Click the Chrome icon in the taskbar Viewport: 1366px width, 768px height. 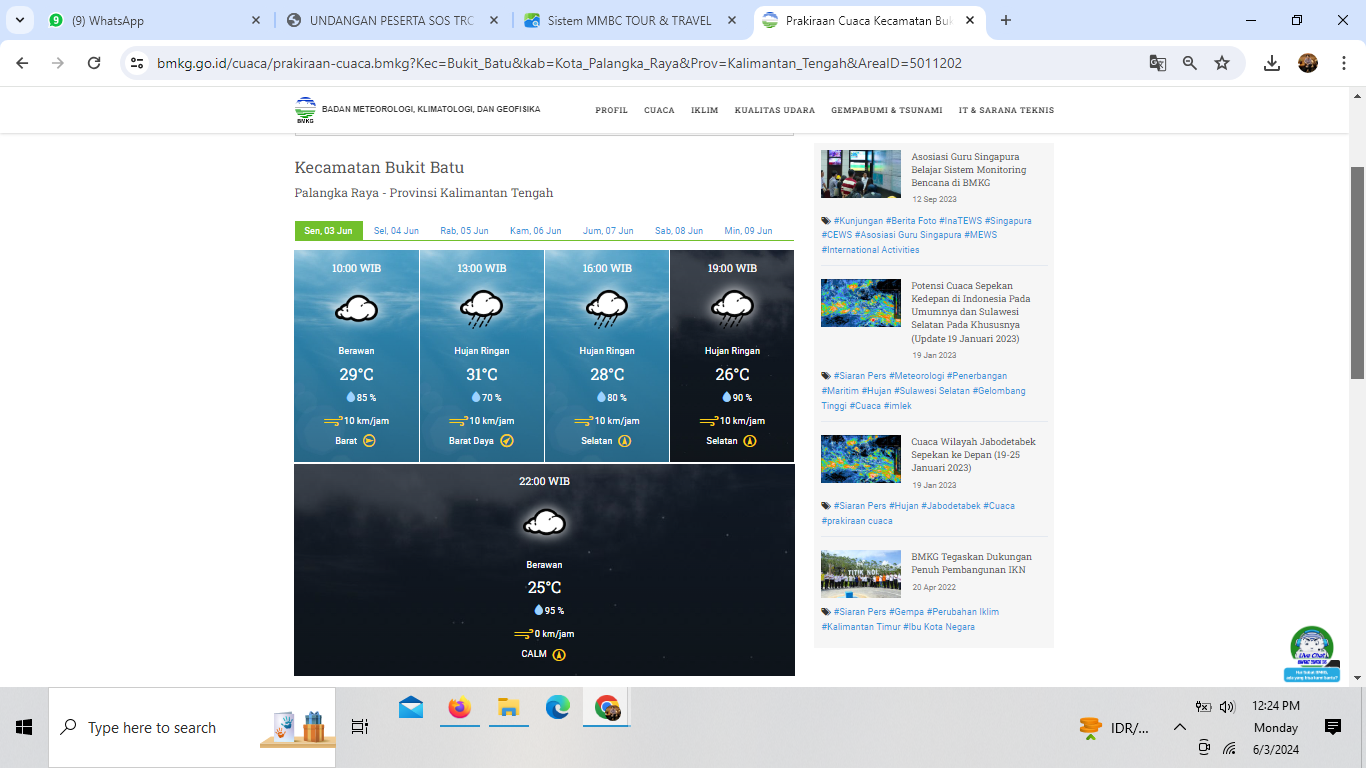pos(606,708)
